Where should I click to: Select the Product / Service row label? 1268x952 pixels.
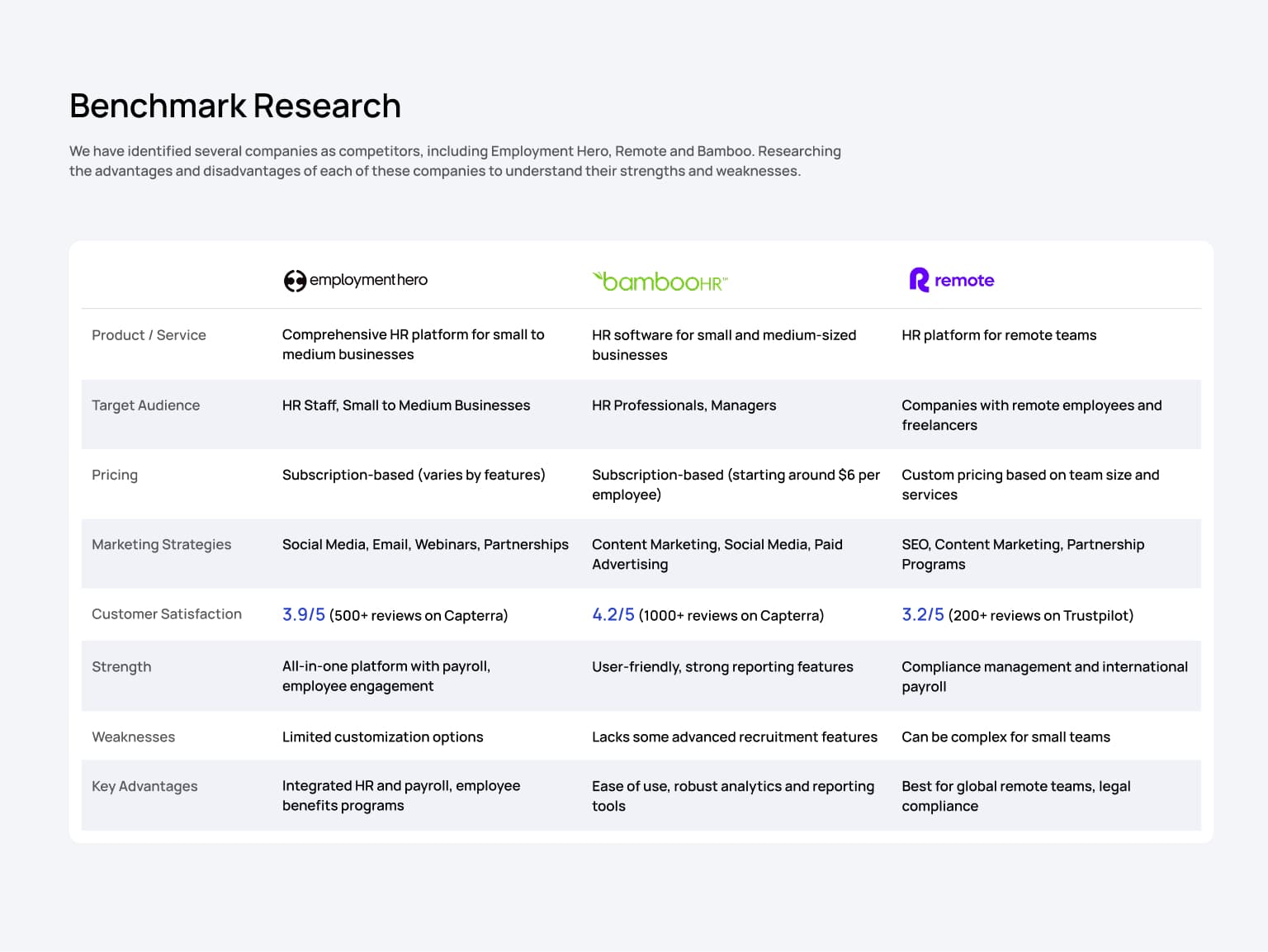click(x=149, y=335)
